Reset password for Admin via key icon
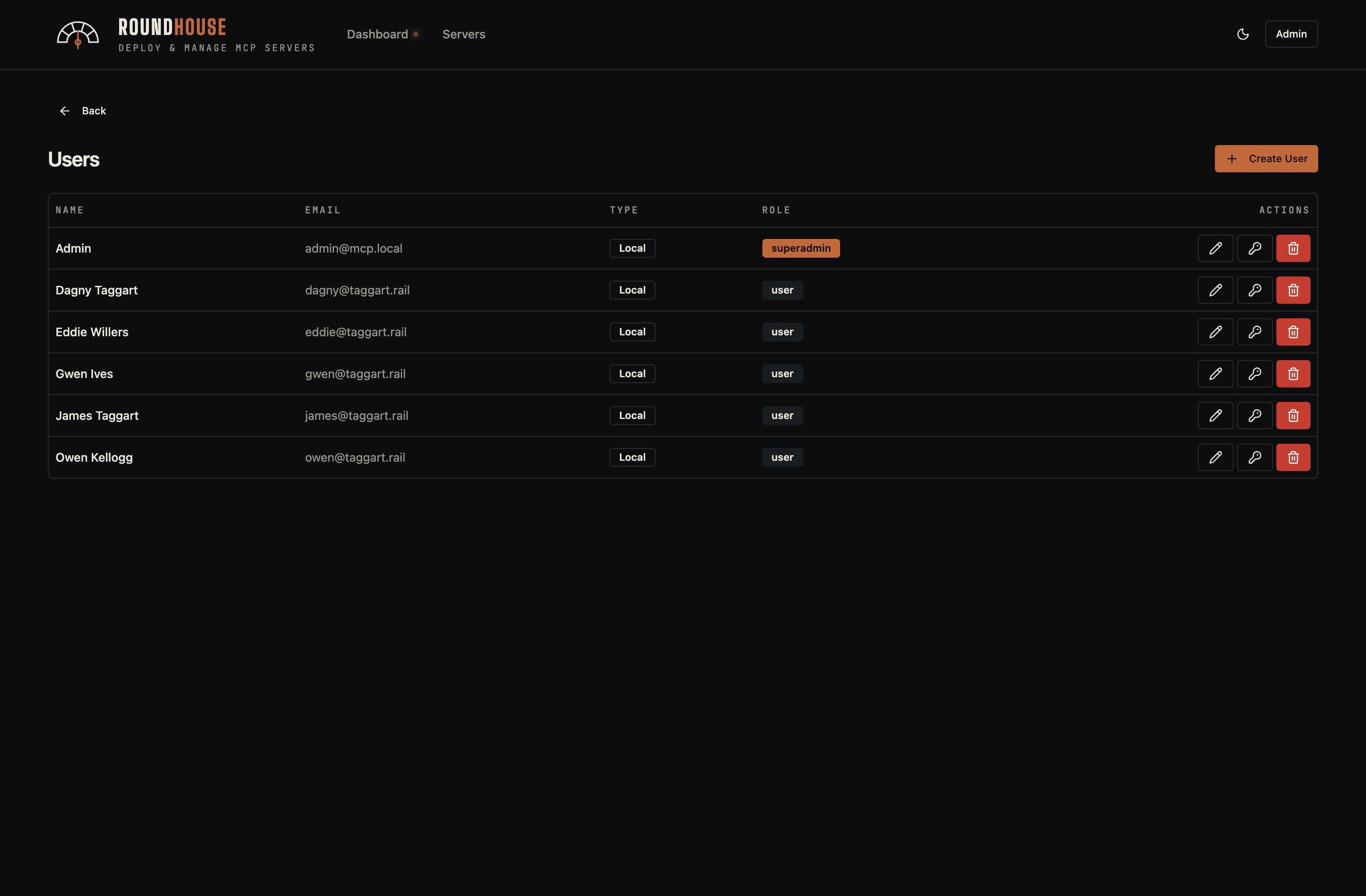Image resolution: width=1366 pixels, height=896 pixels. pos(1255,248)
